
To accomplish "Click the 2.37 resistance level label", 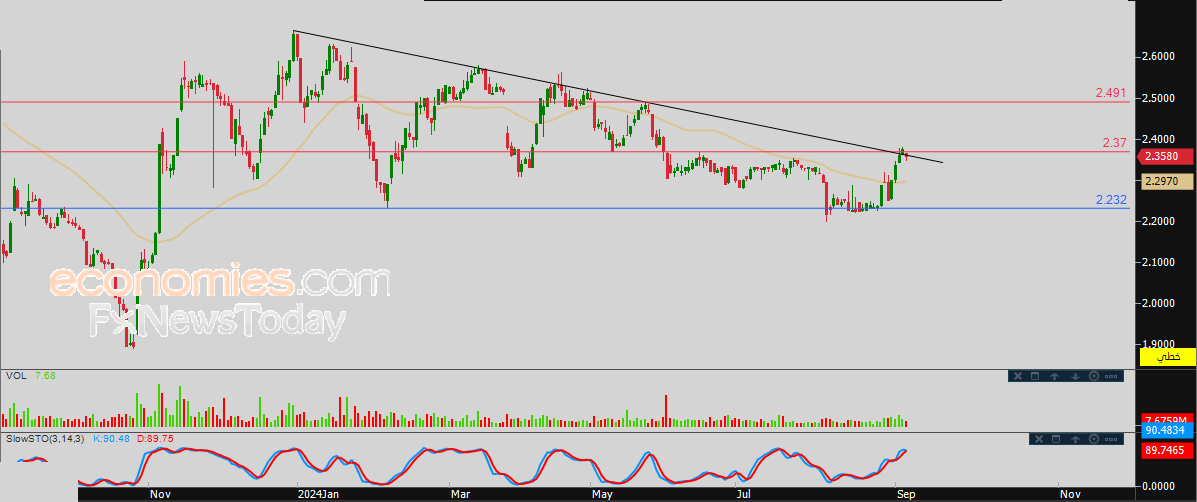I will click(1115, 143).
